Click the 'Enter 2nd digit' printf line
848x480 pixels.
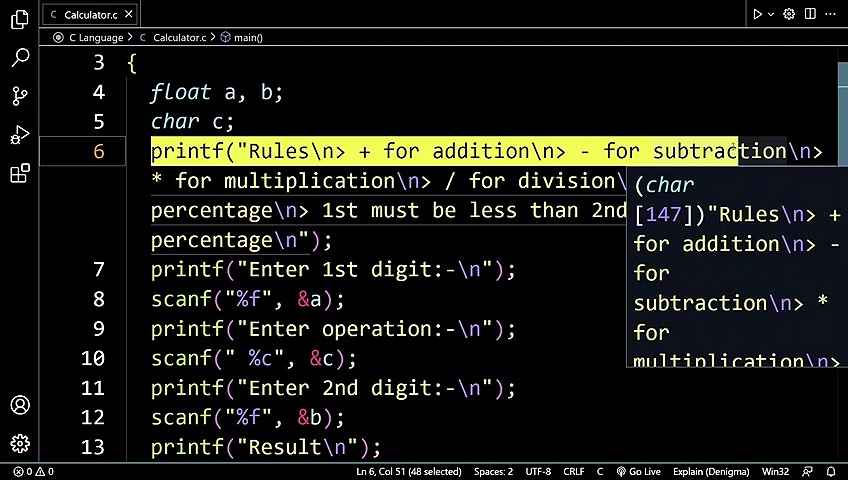point(333,388)
